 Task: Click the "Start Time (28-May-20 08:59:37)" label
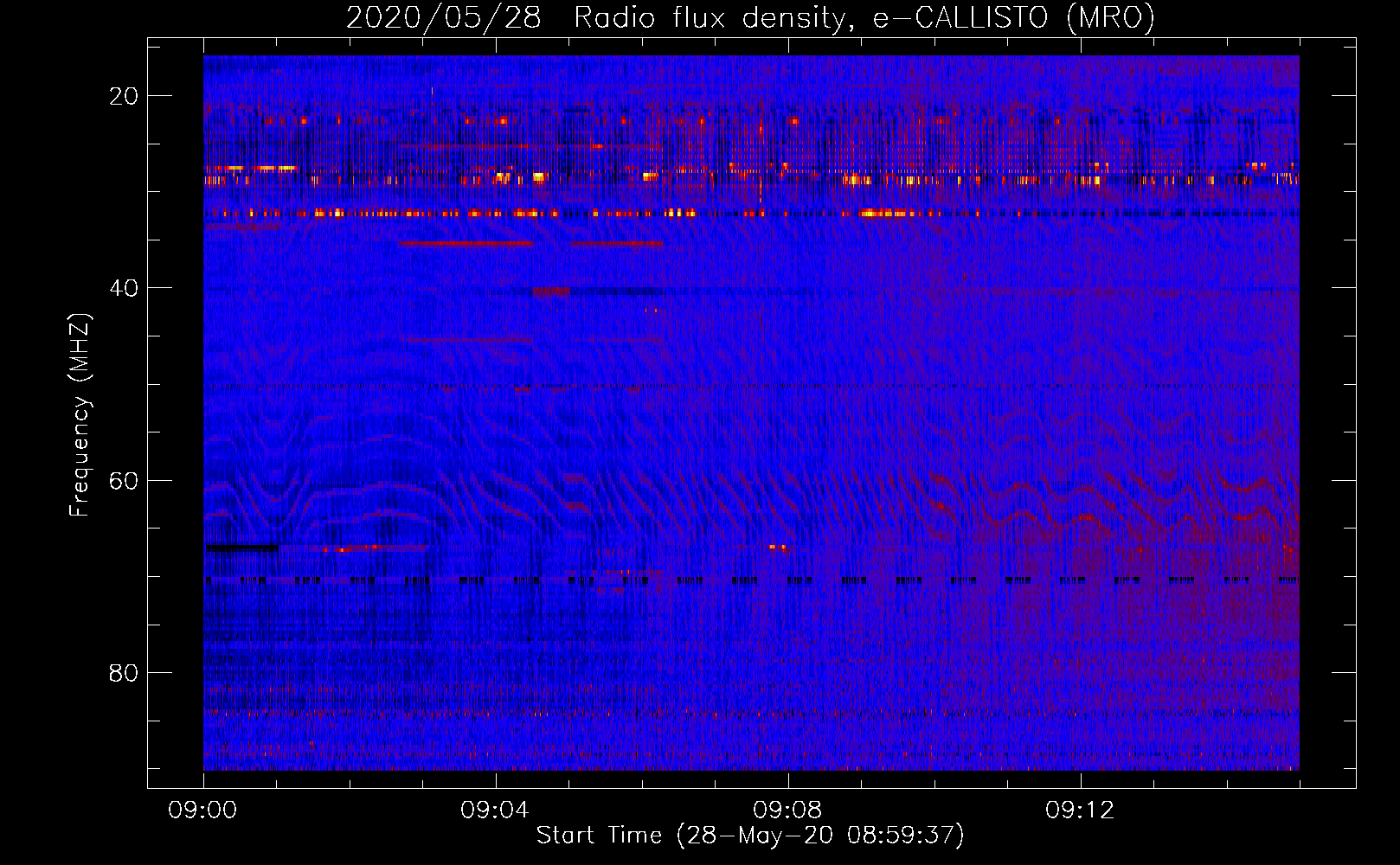click(750, 836)
